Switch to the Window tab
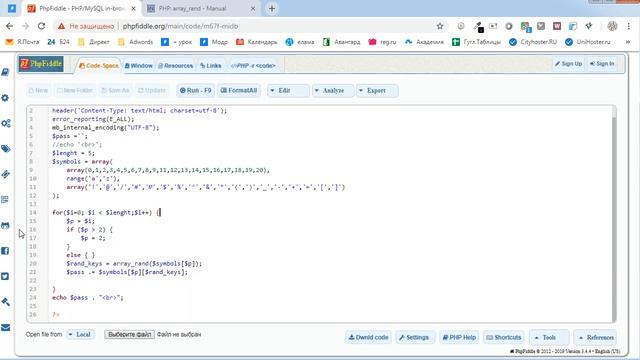640x360 pixels. pos(138,66)
